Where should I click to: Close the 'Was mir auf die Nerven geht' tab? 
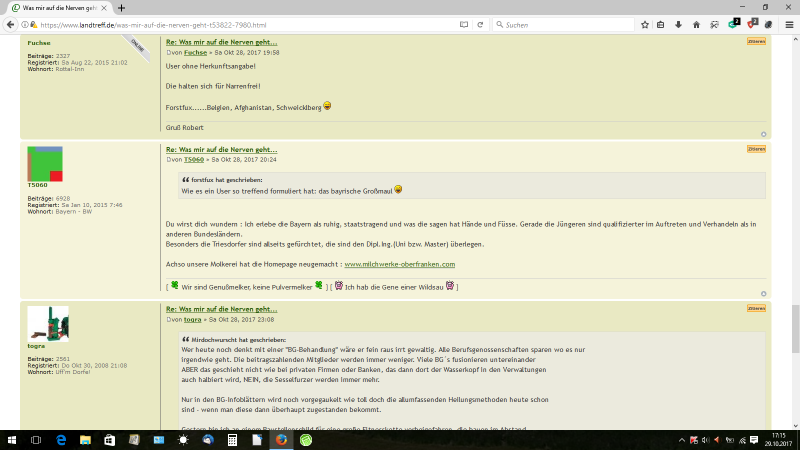(104, 8)
